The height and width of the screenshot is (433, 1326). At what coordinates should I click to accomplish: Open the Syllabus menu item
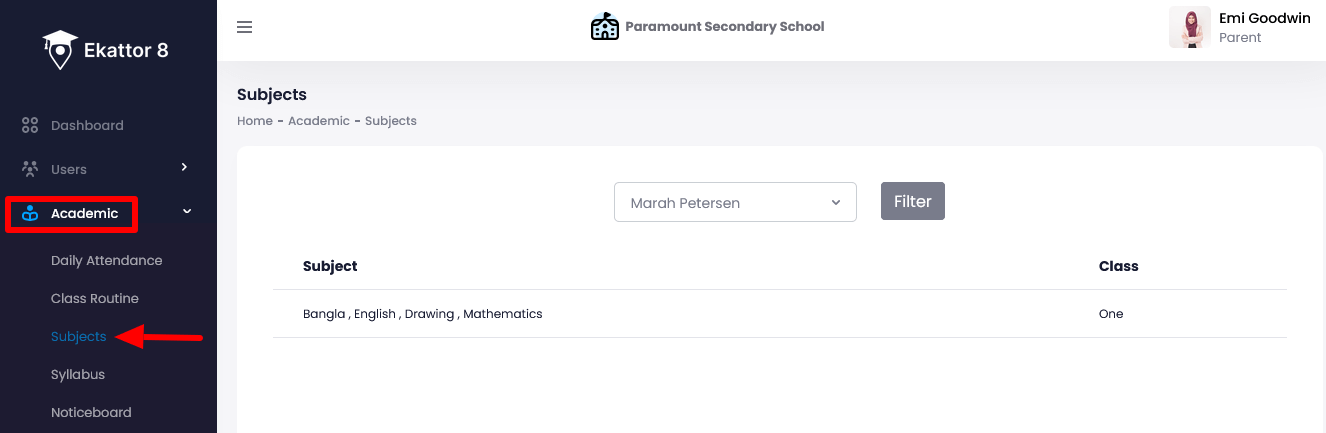[78, 374]
